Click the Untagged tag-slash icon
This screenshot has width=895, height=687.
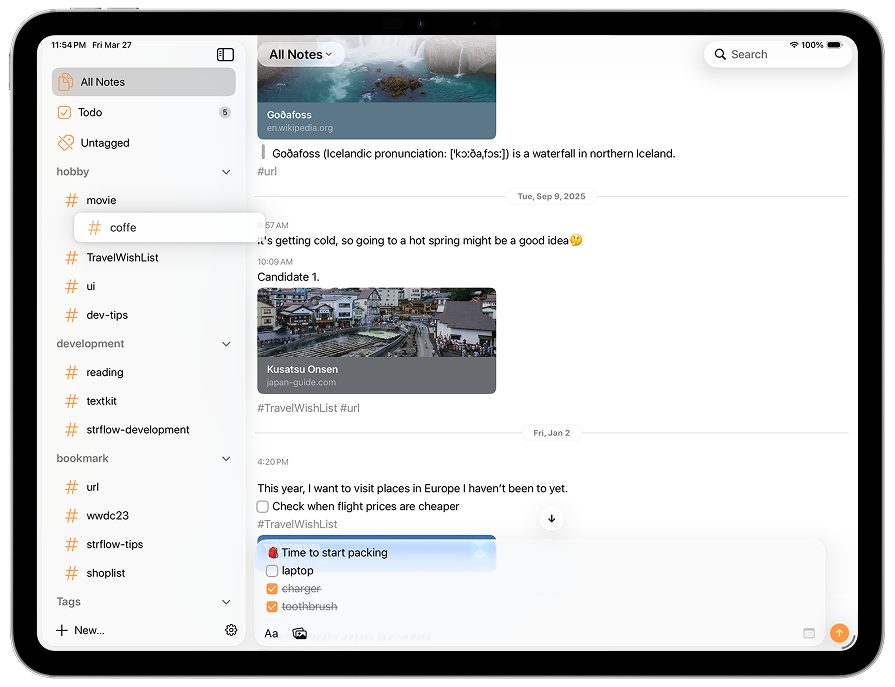click(66, 143)
